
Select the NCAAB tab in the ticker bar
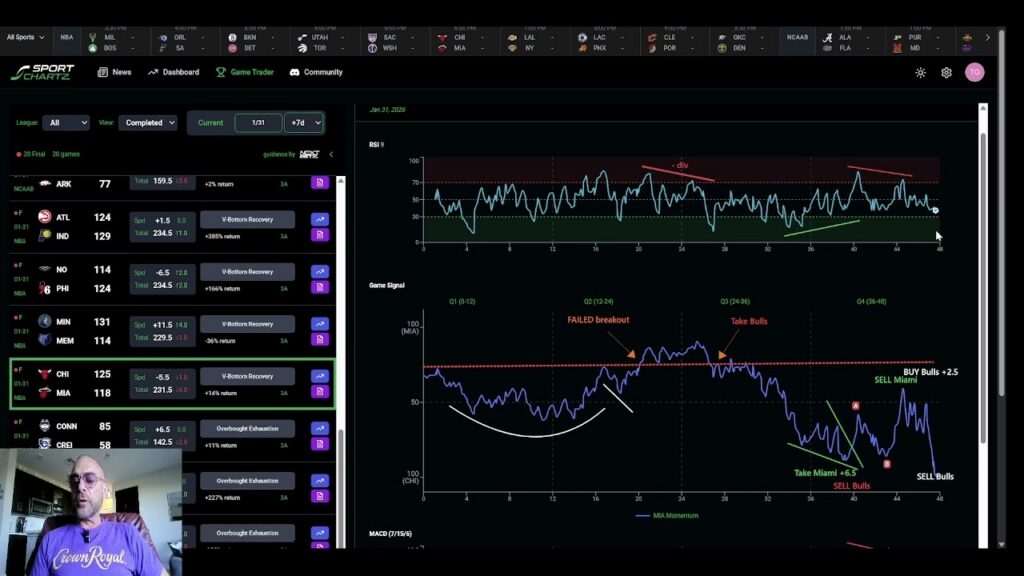point(797,37)
